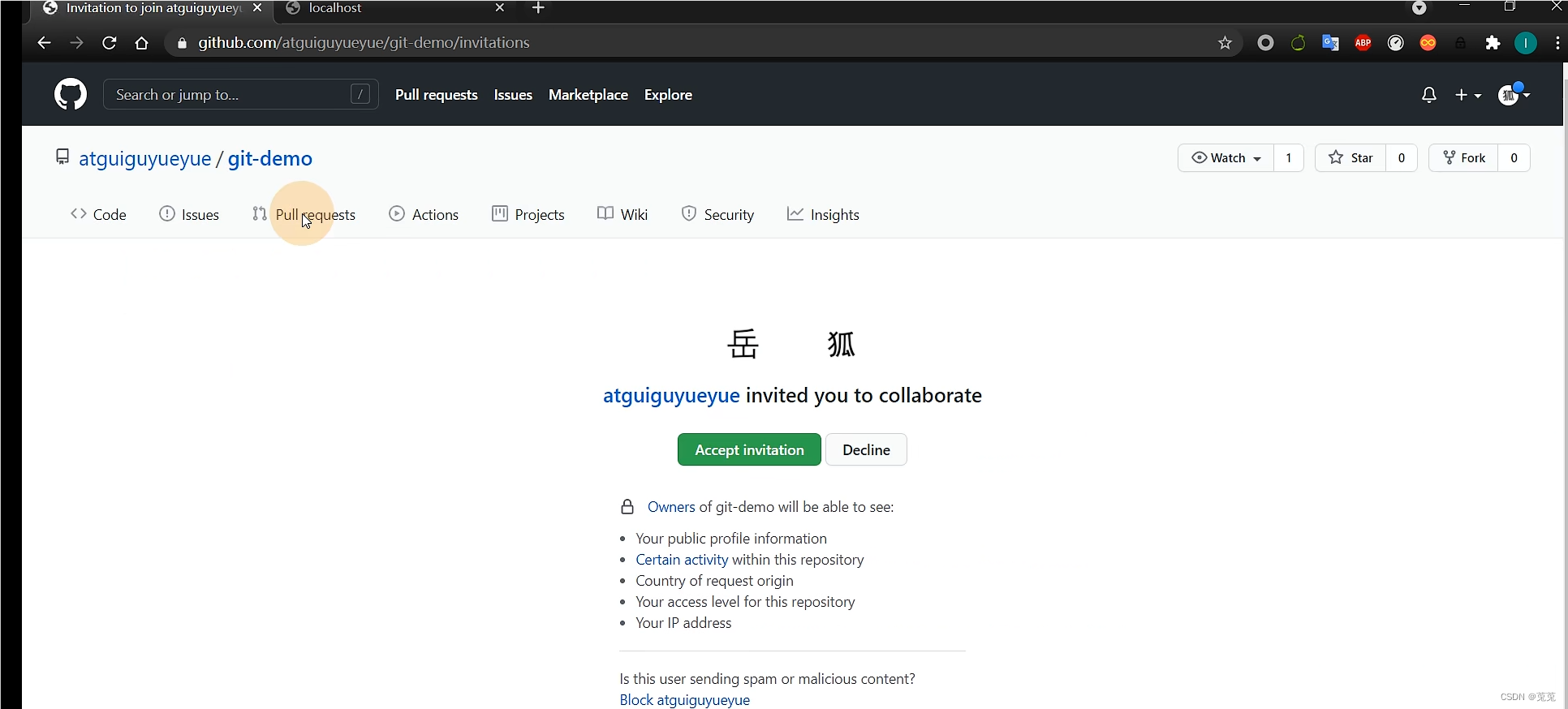The height and width of the screenshot is (709, 1568).
Task: Open Explore in top navigation
Action: [668, 95]
